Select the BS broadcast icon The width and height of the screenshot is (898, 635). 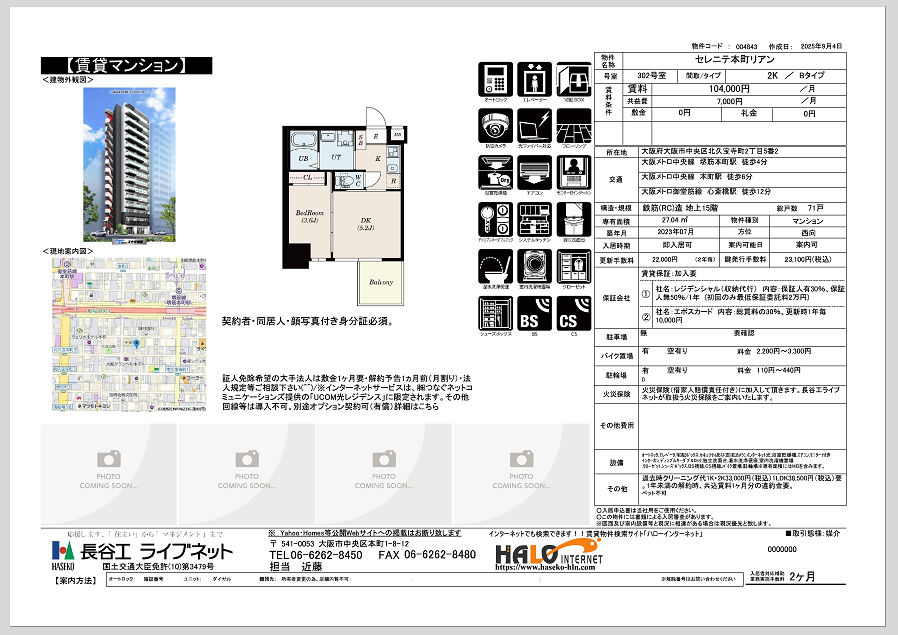pos(533,315)
